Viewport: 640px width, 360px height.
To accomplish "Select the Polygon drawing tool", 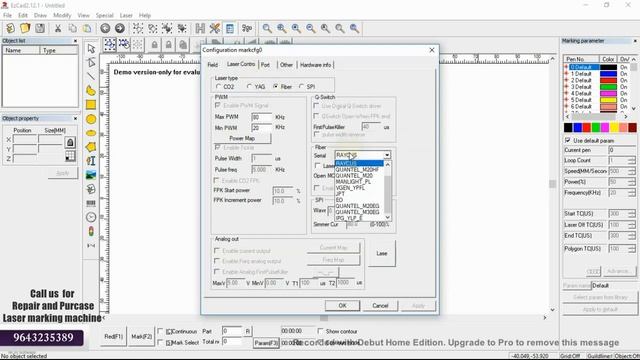I will [91, 147].
